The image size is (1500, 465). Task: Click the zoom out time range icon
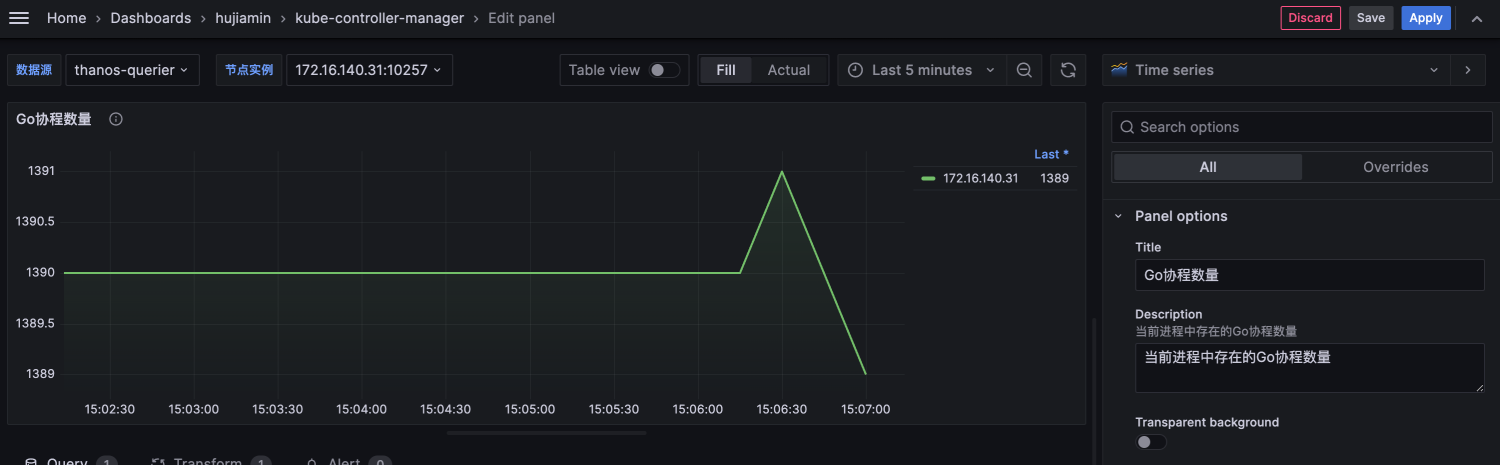(x=1024, y=70)
